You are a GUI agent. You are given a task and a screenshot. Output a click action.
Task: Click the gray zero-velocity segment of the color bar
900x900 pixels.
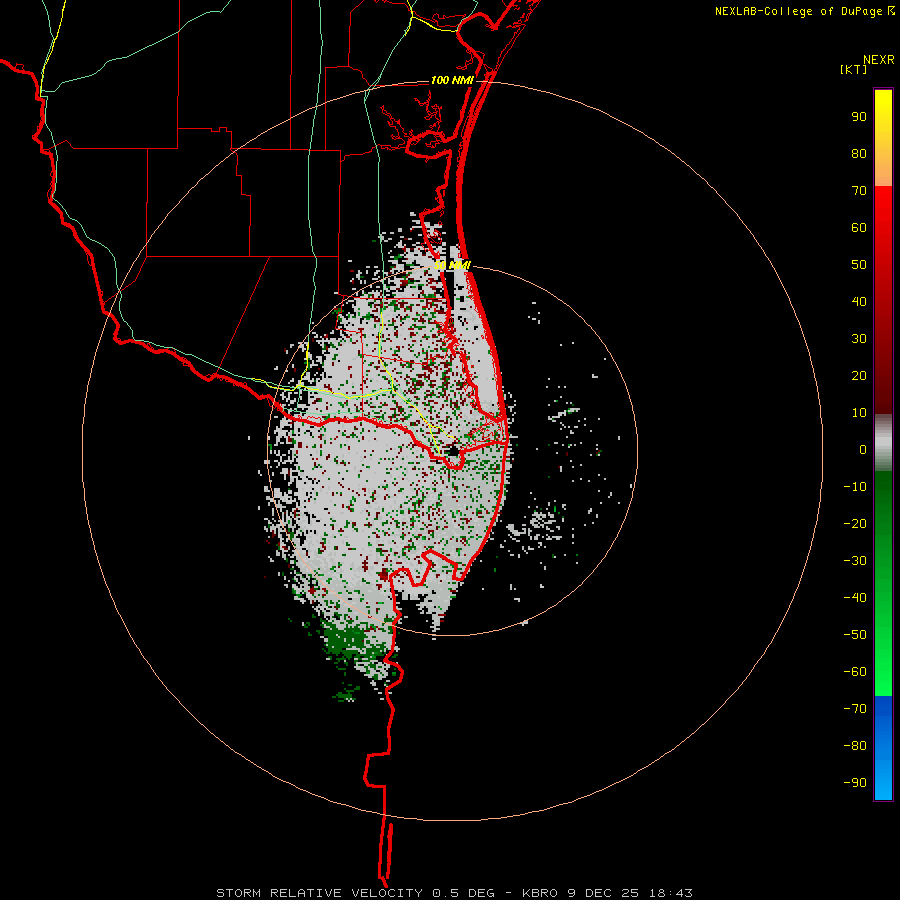(883, 443)
